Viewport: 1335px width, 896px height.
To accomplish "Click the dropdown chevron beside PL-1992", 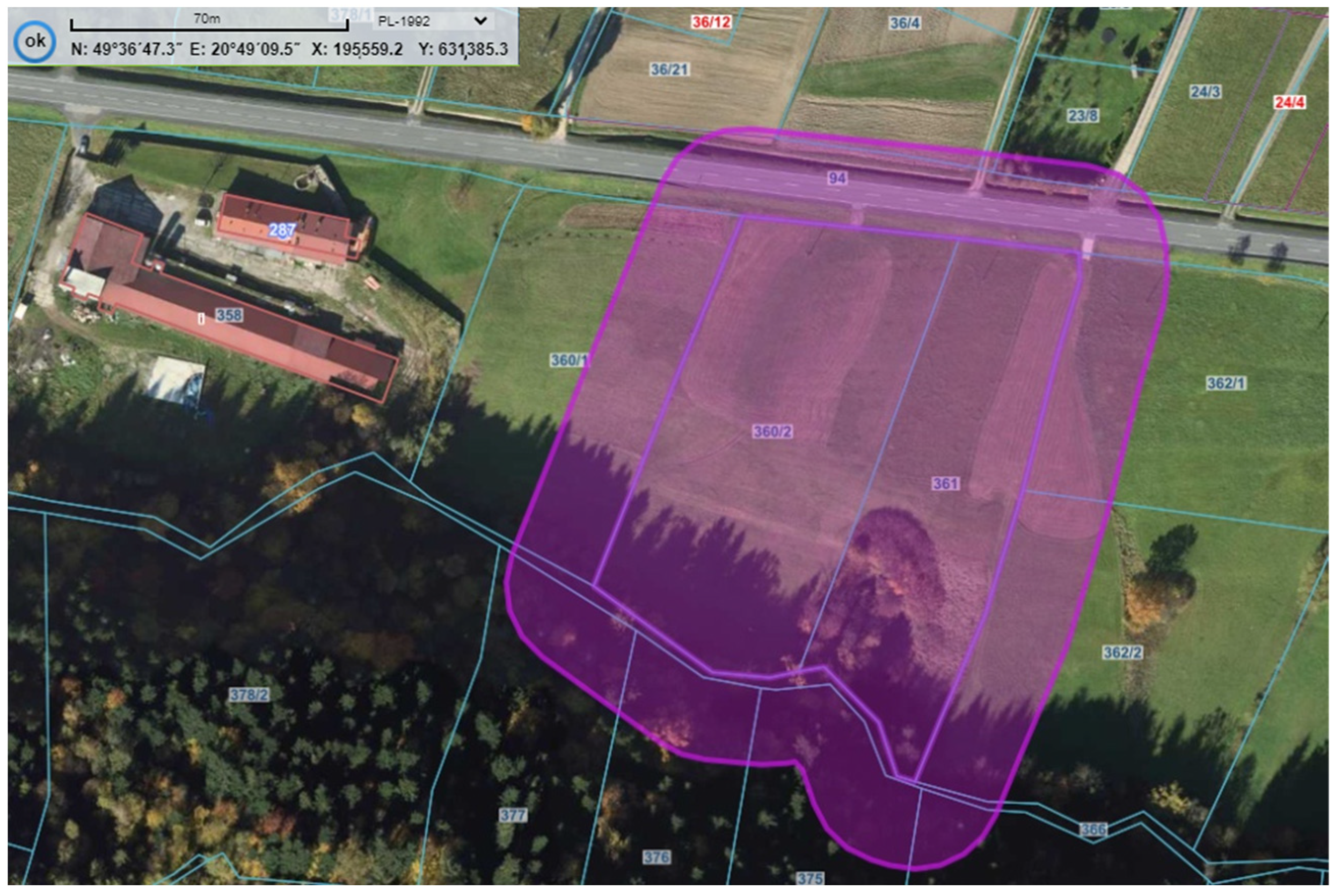I will [480, 21].
